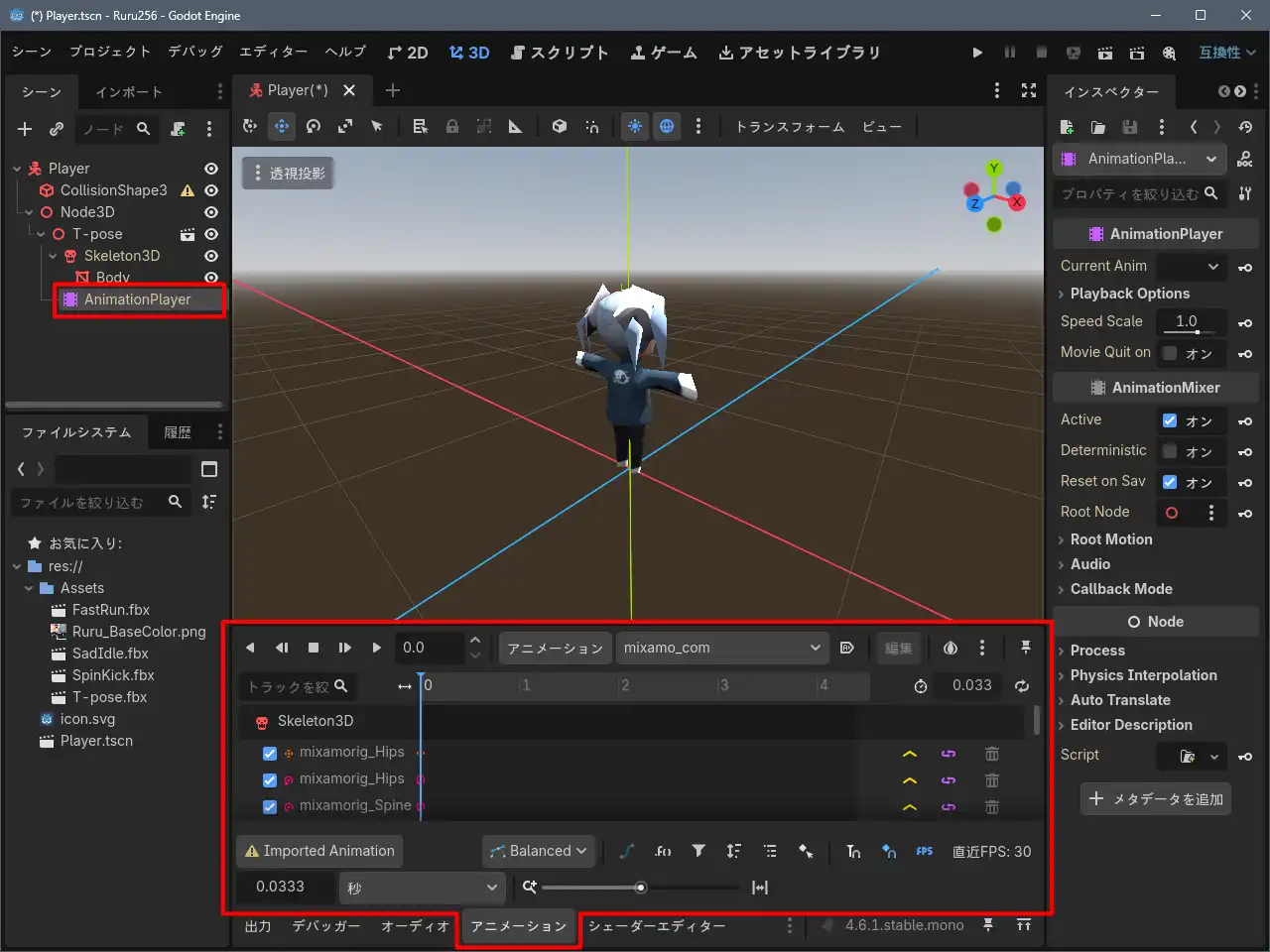This screenshot has width=1270, height=952.
Task: Switch to the シェーダーエディター bottom tab
Action: tap(656, 926)
